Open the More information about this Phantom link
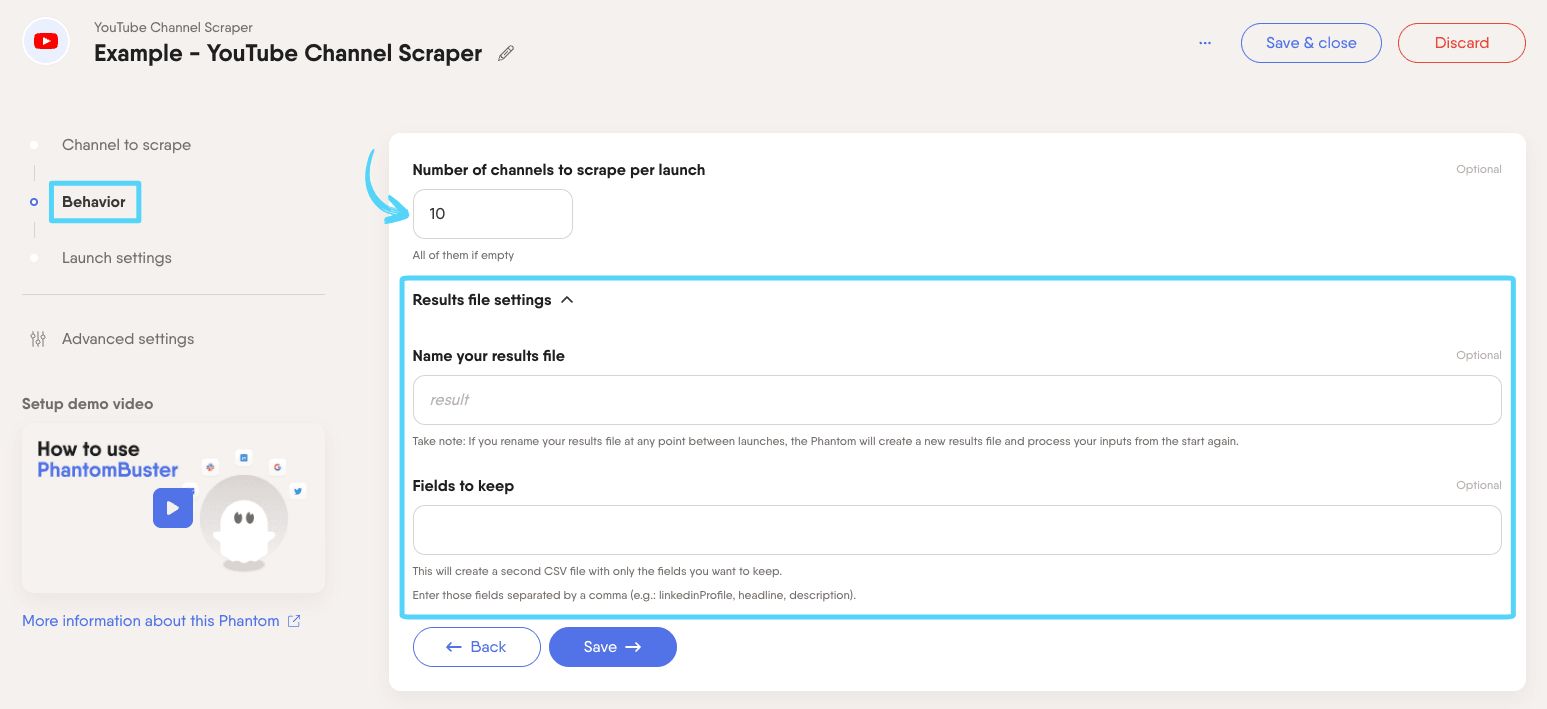The image size is (1547, 709). [x=149, y=620]
